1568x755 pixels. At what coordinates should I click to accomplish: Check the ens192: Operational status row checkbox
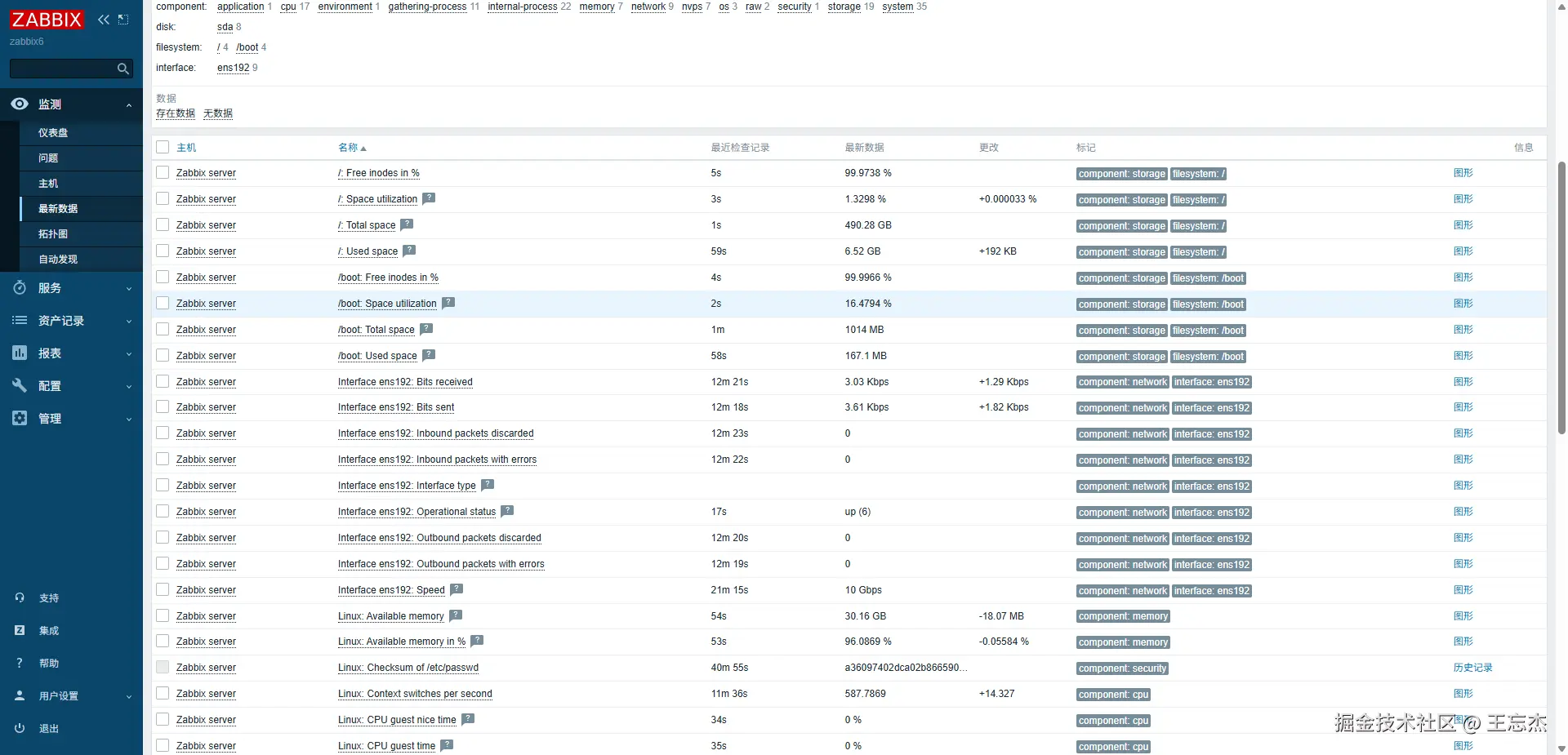pos(163,512)
